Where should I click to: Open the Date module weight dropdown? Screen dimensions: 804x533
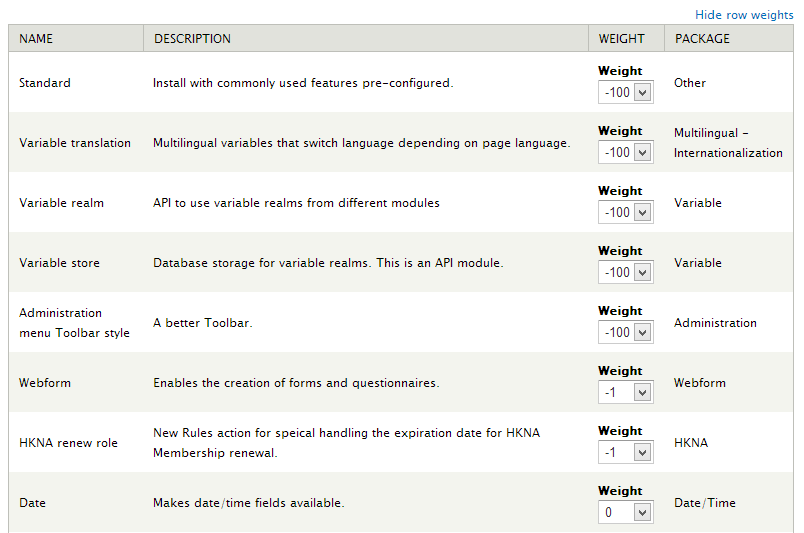click(x=625, y=512)
